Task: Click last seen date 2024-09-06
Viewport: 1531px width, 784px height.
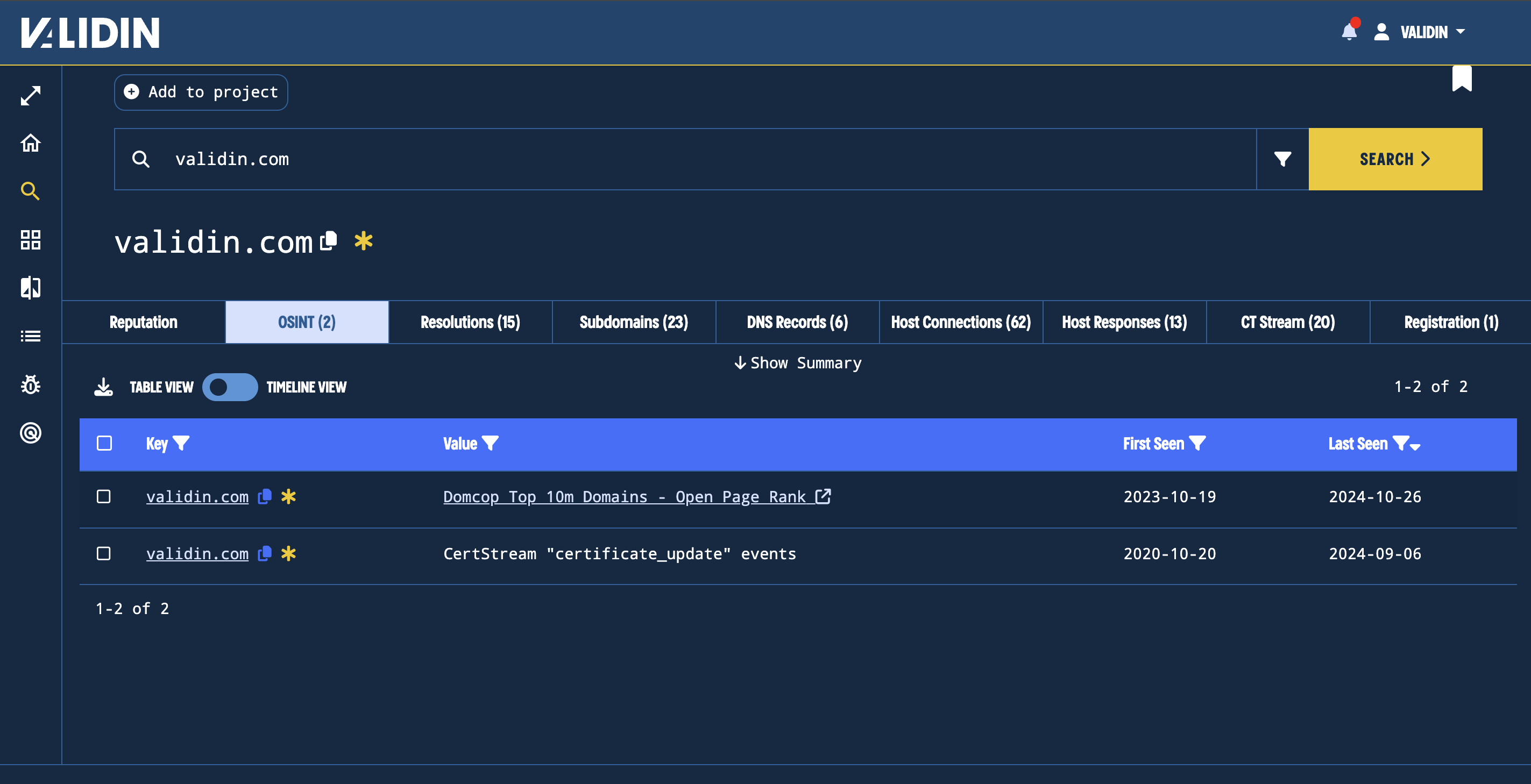Action: click(1374, 553)
